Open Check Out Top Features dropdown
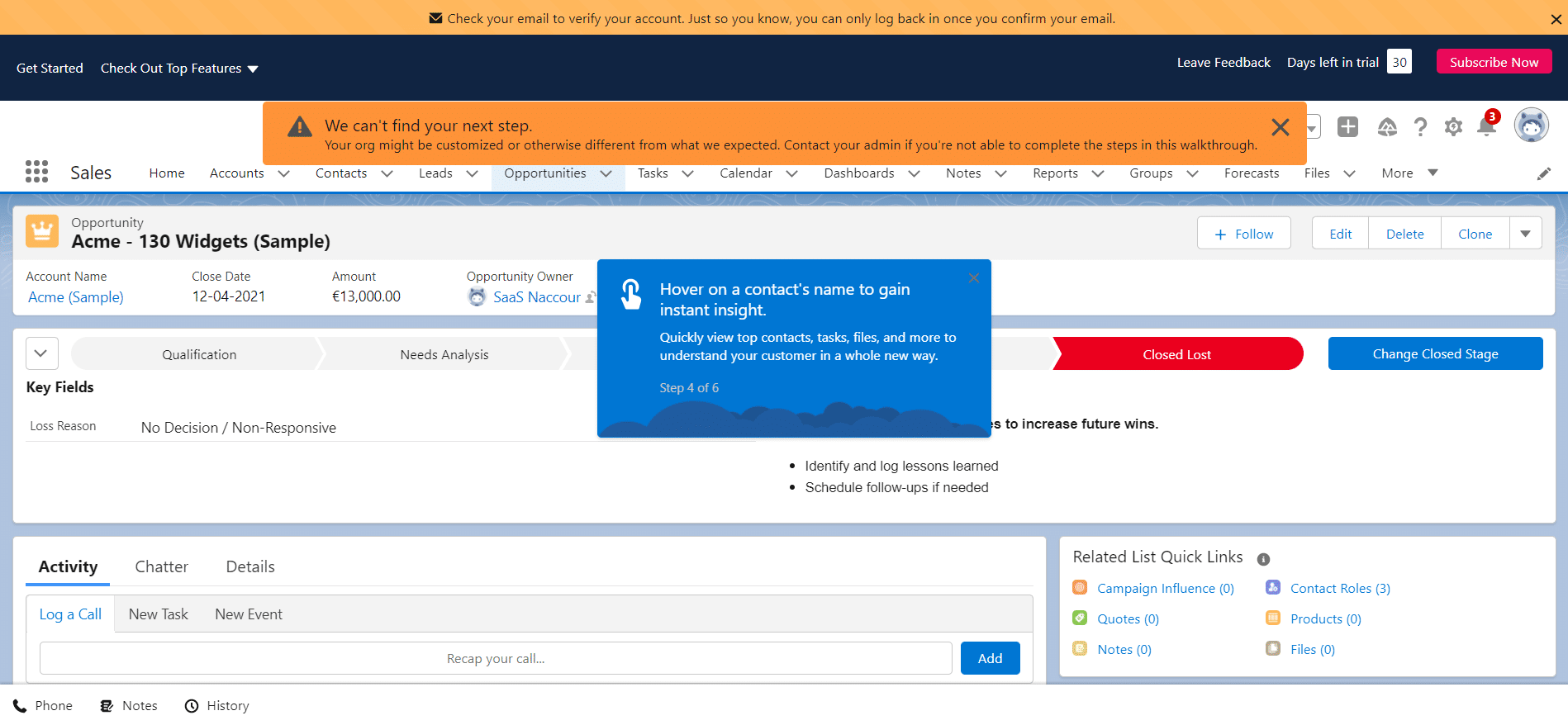1568x725 pixels. (x=179, y=69)
